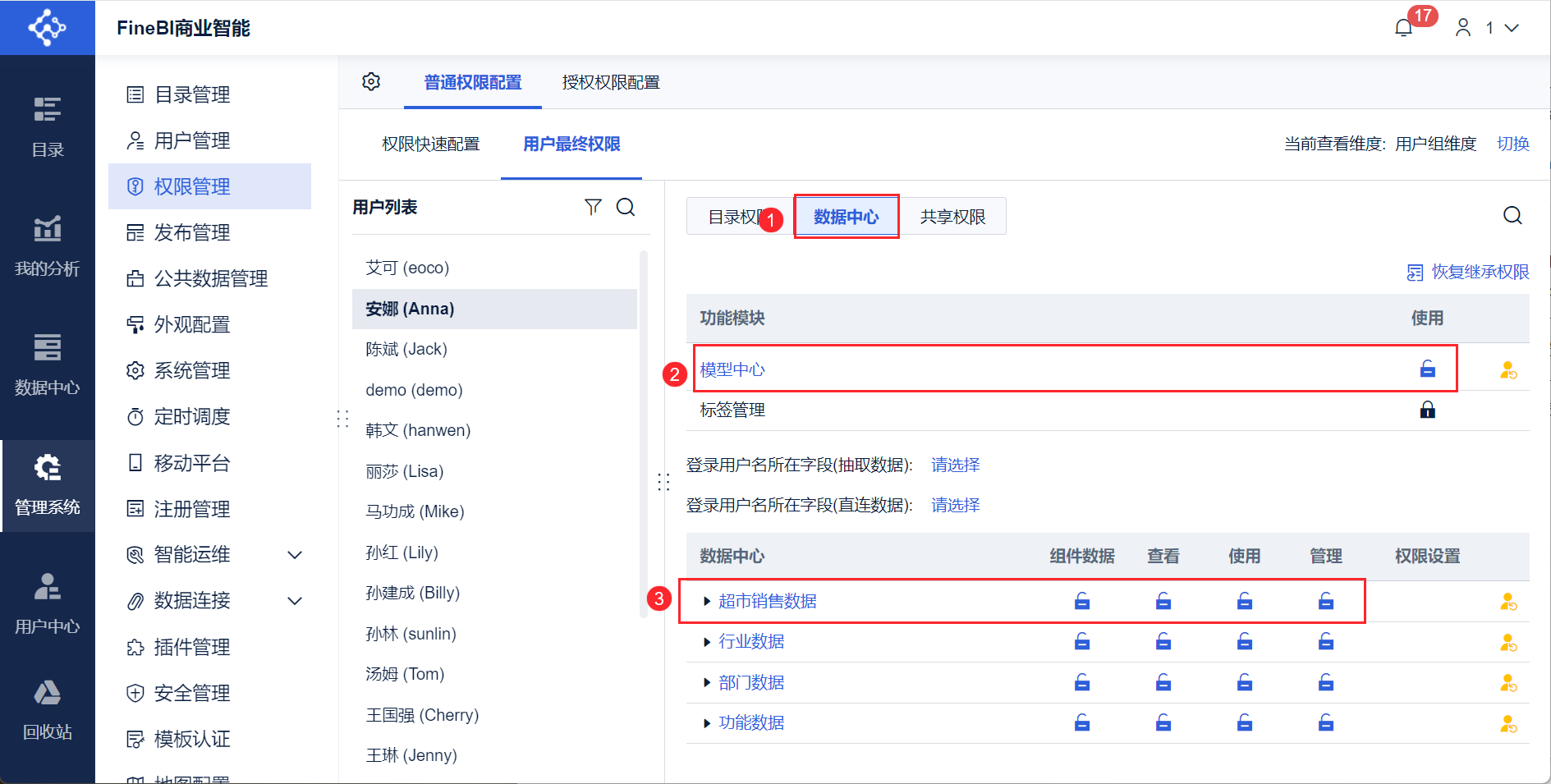Image resolution: width=1551 pixels, height=784 pixels.
Task: Expand the 超市销售数据 tree row
Action: 707,602
